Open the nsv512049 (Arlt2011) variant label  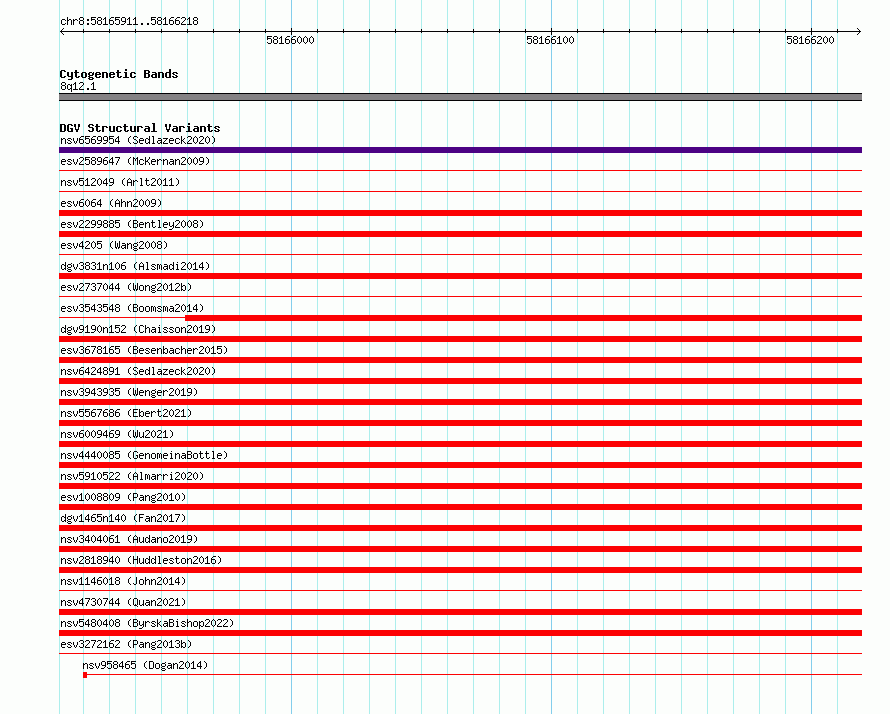click(x=120, y=182)
